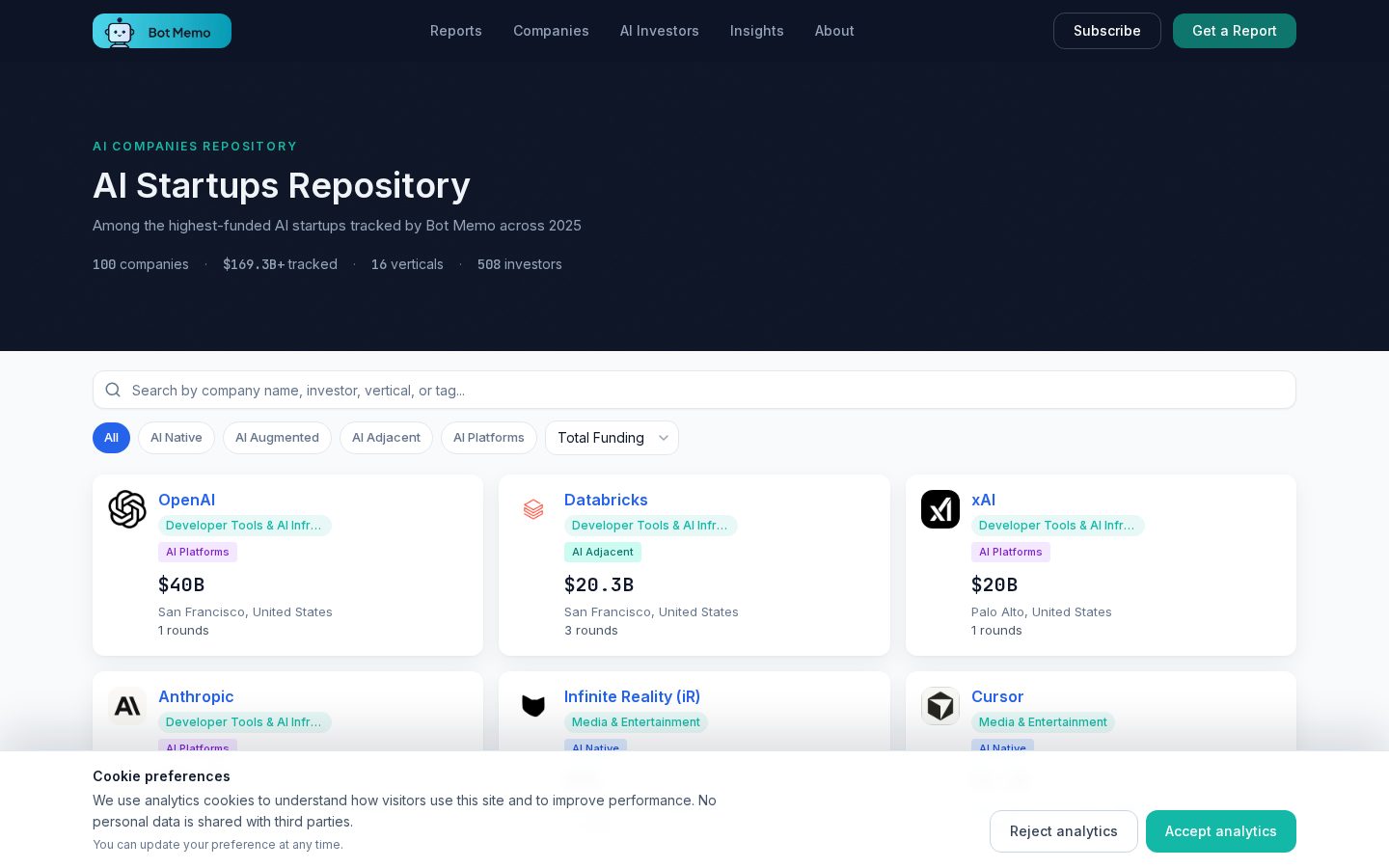The image size is (1389, 868).
Task: Click the search magnifier icon
Action: 113,390
